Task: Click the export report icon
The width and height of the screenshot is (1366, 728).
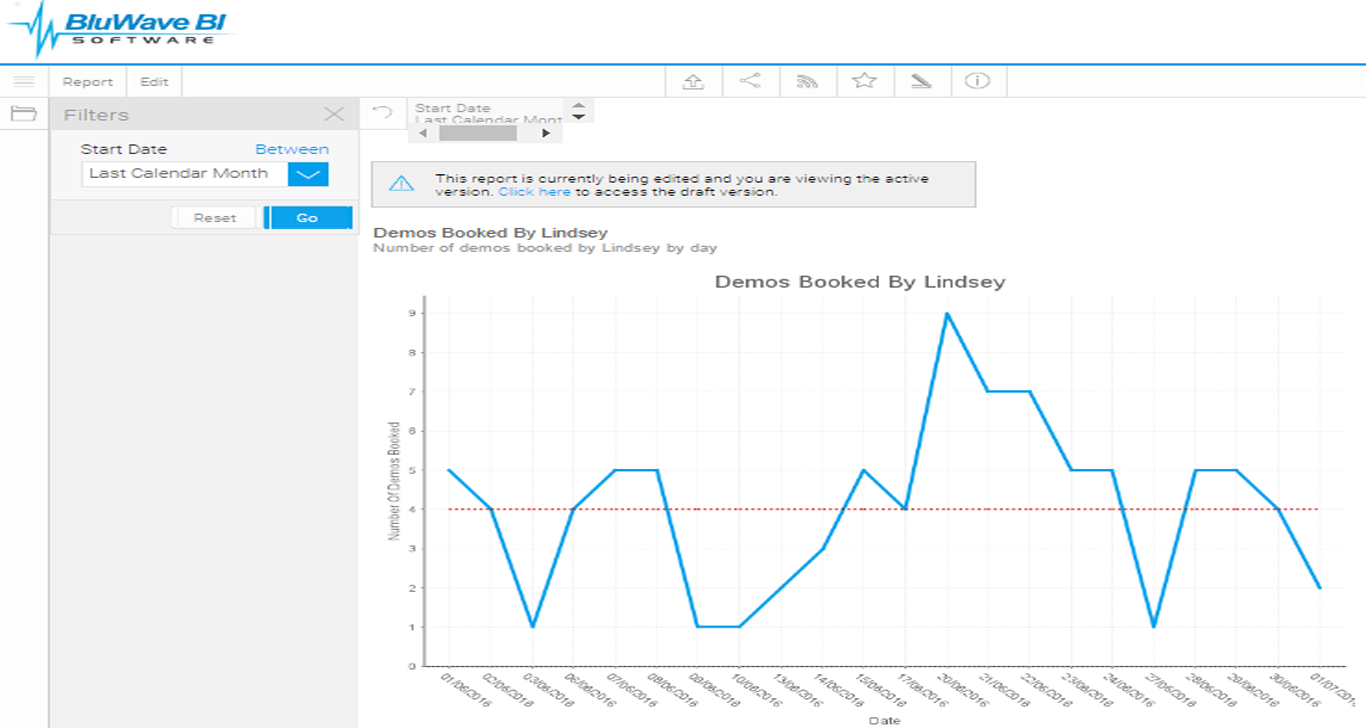Action: (694, 82)
